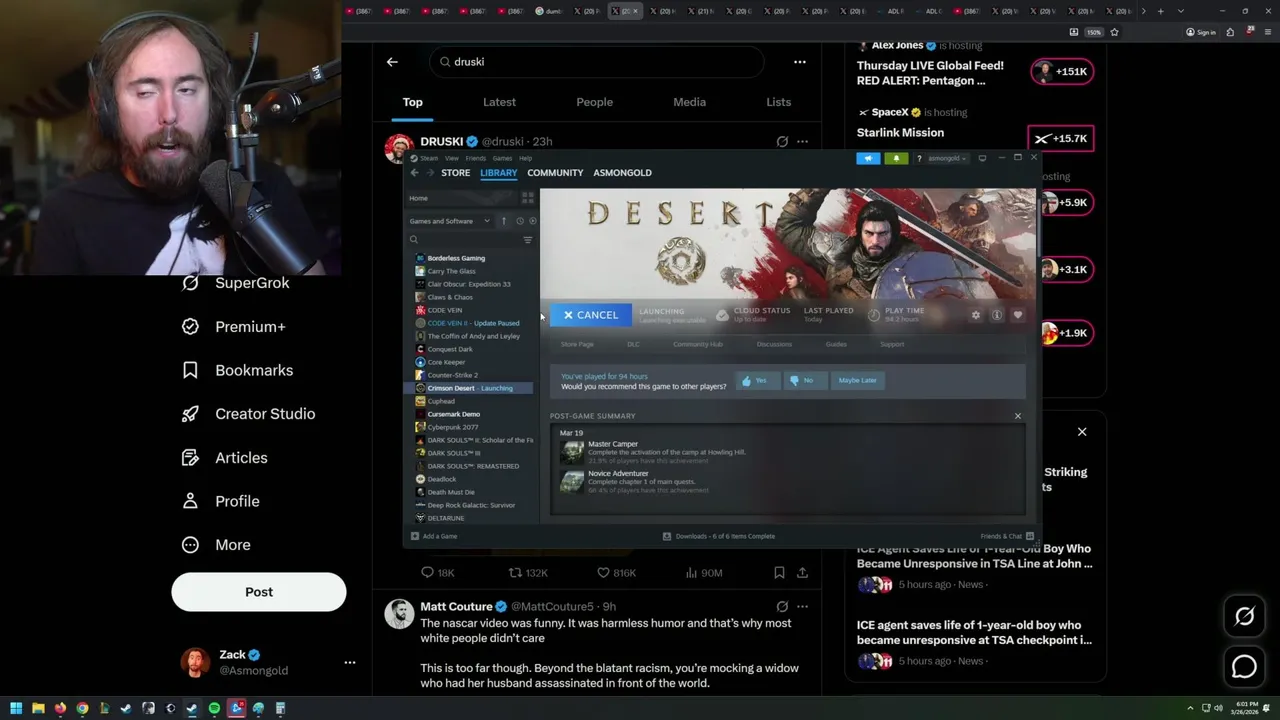Recommend game with the Yes thumbs-up button

[x=757, y=380]
